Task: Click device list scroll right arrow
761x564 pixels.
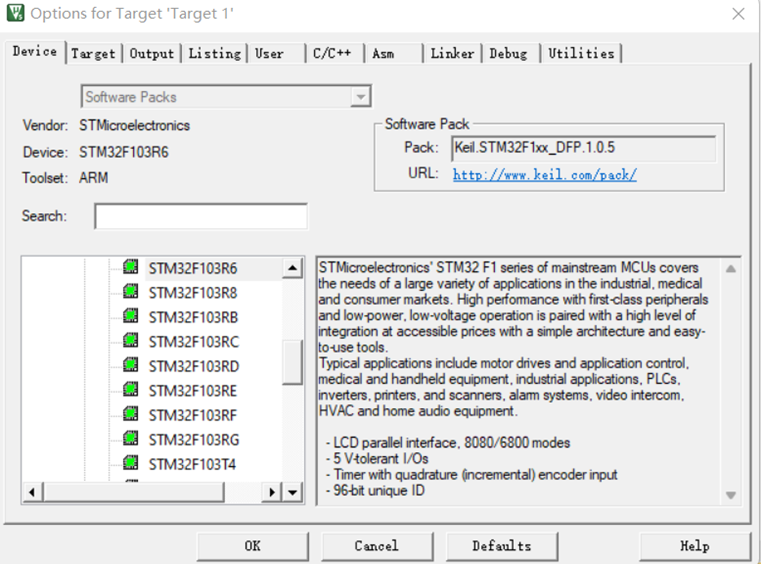Action: click(x=272, y=492)
